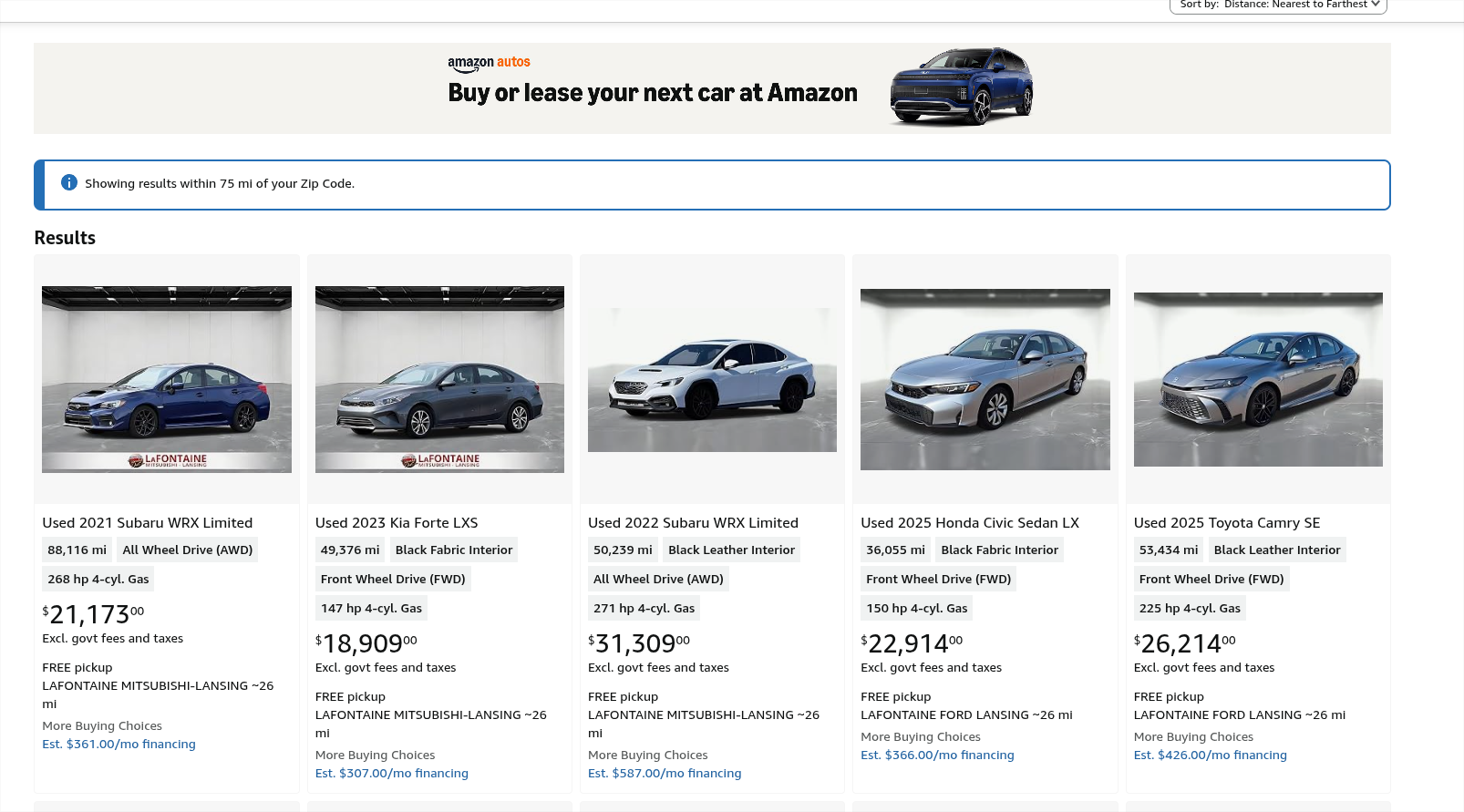Open the 2021 Subaru WRX Limited photo
Screen dimensions: 1464x812
(x=167, y=379)
